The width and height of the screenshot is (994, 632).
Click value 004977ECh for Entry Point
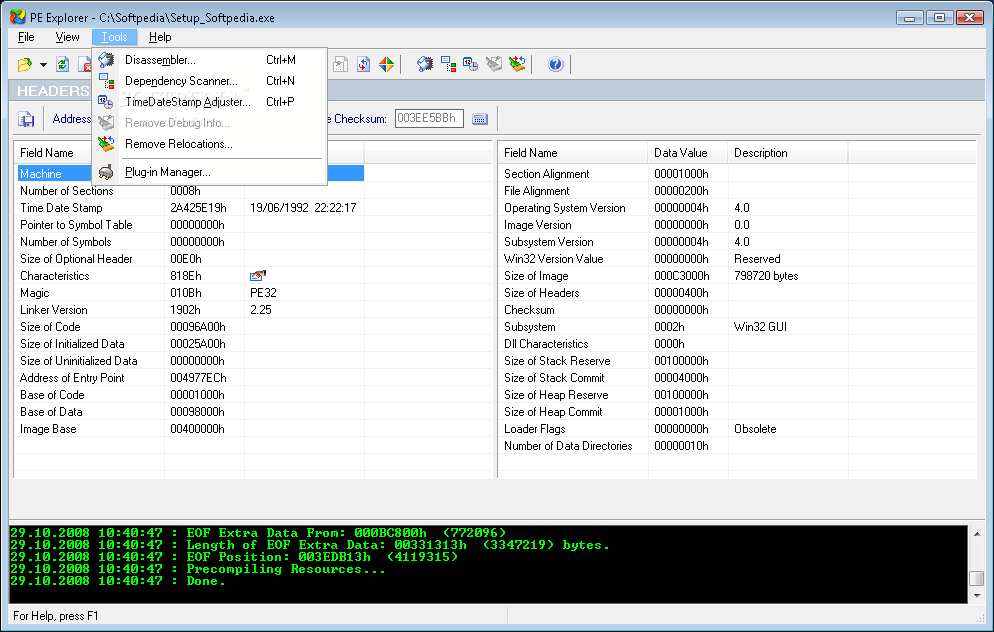(198, 378)
